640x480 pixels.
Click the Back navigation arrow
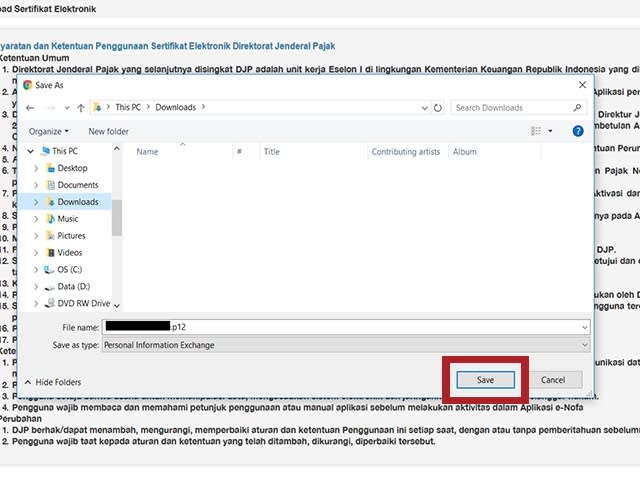tap(30, 107)
